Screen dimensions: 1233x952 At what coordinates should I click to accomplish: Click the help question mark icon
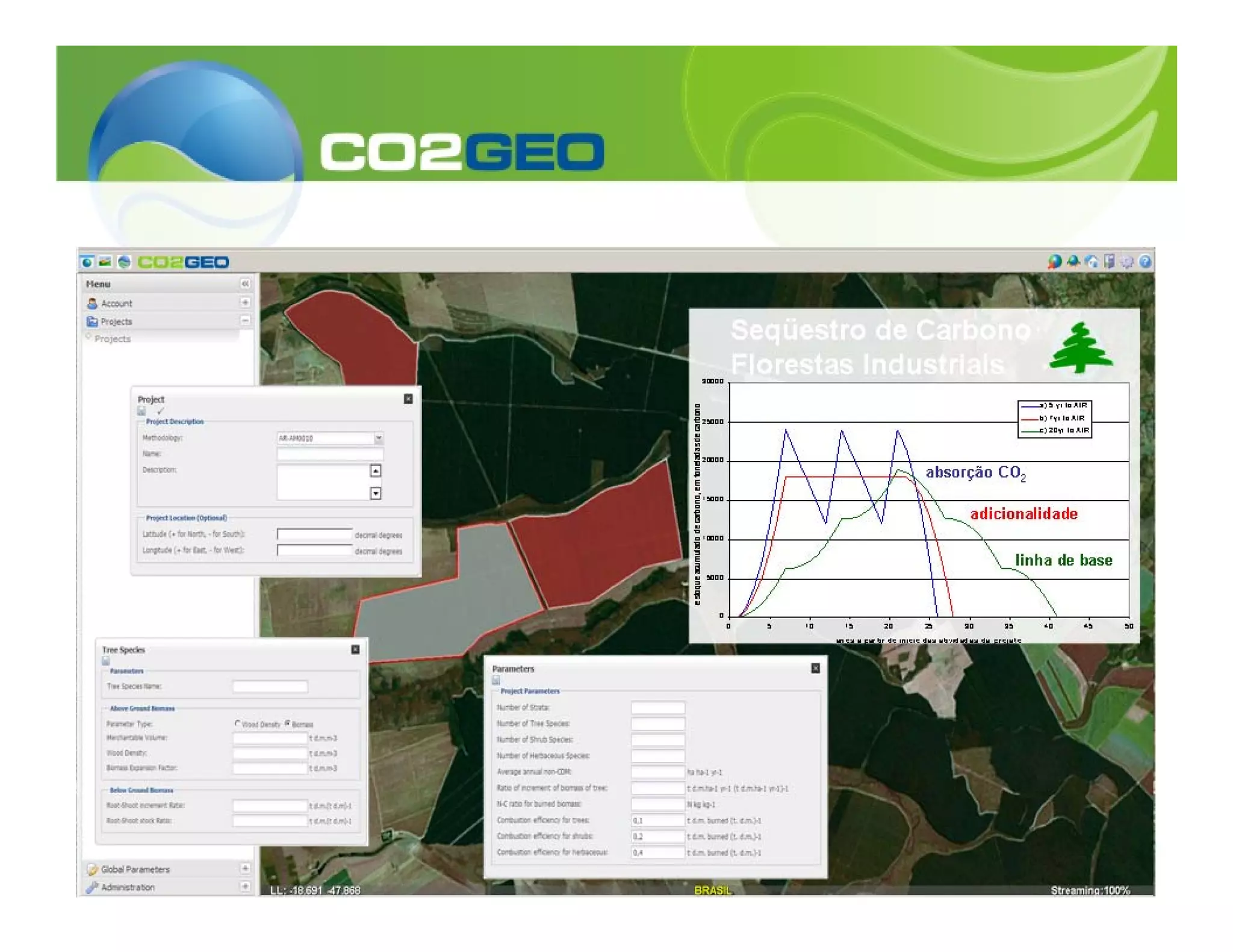[x=1145, y=261]
